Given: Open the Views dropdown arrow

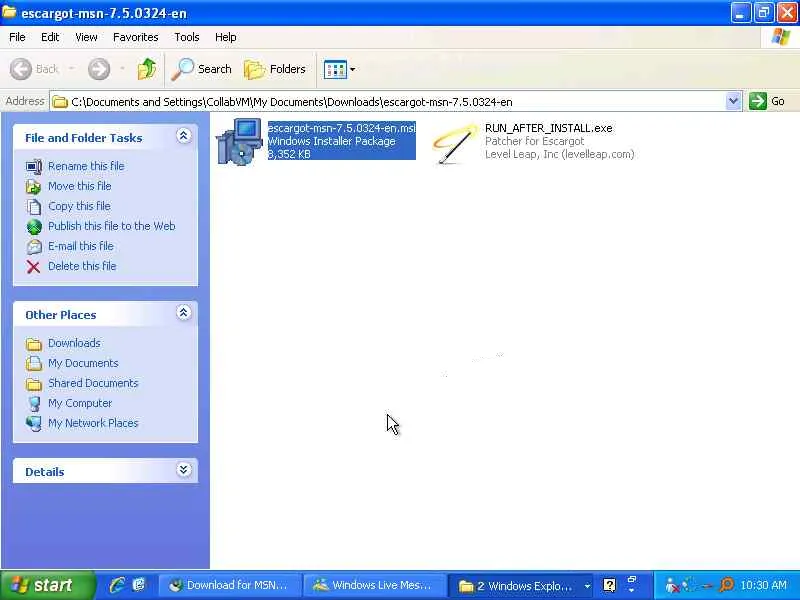Looking at the screenshot, I should (x=353, y=69).
